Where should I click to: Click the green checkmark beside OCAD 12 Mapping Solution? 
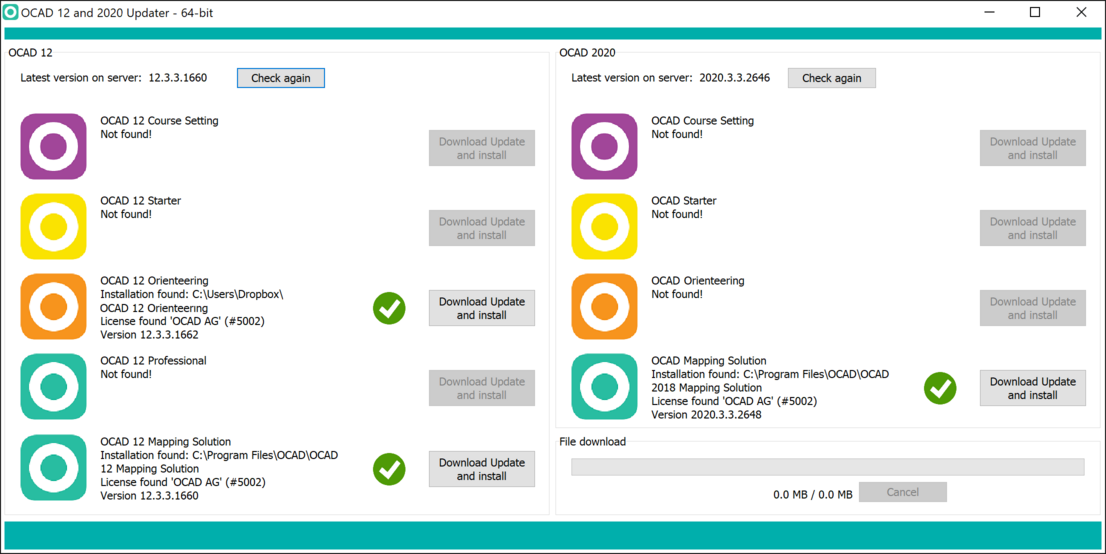389,469
